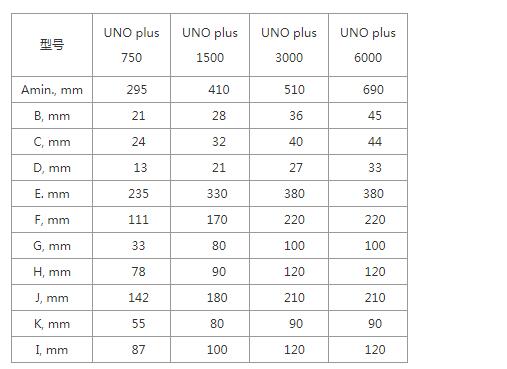Select the G, mm row label

(x=52, y=246)
